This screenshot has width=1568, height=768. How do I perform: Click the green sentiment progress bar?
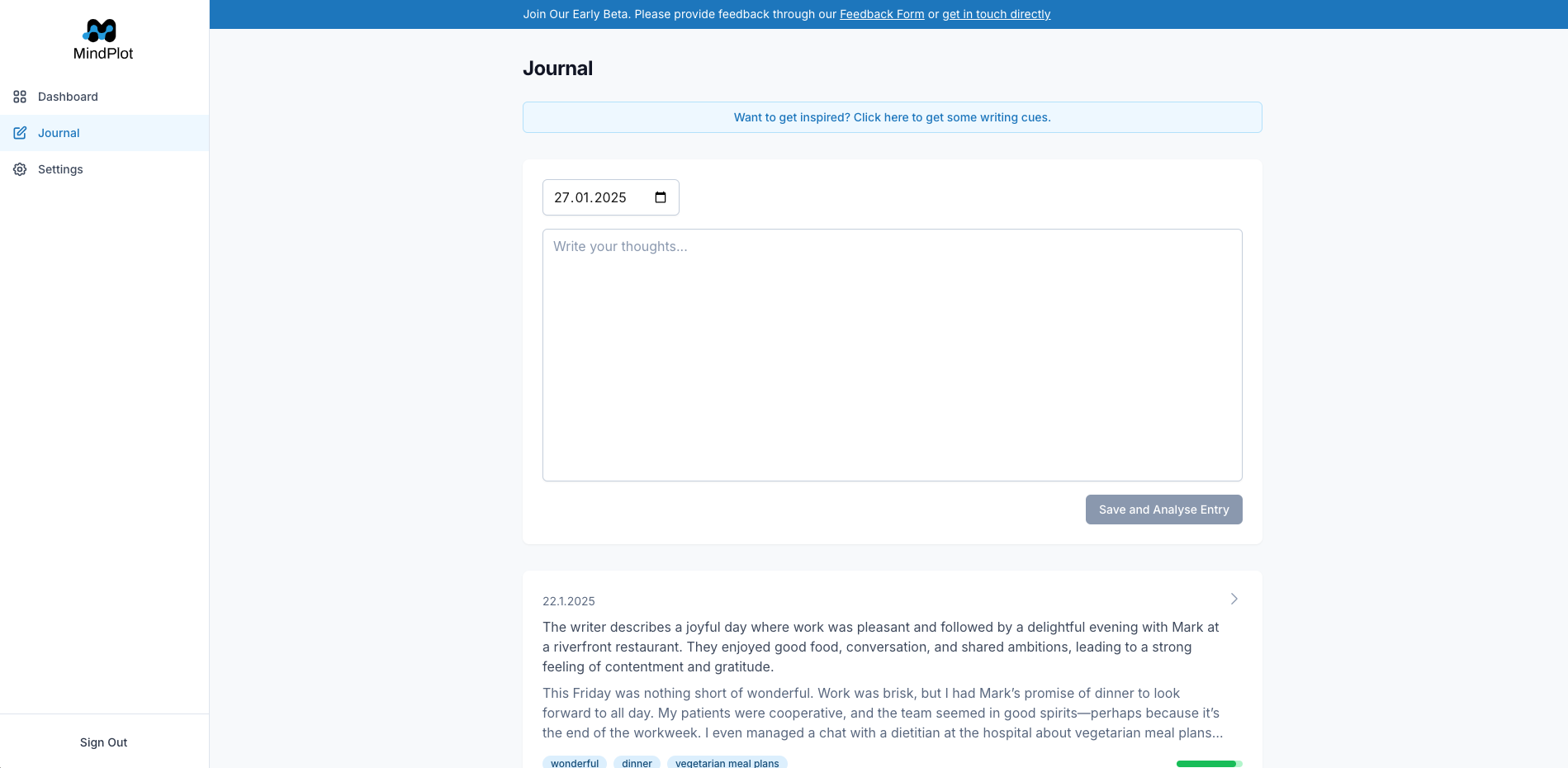[1209, 764]
